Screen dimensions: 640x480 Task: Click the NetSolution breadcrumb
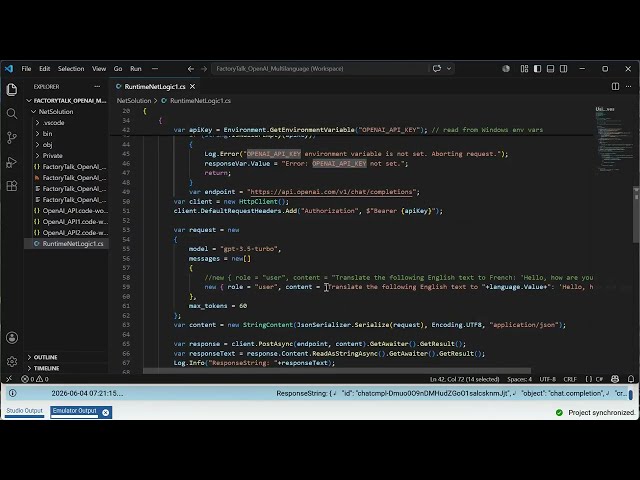pyautogui.click(x=134, y=100)
